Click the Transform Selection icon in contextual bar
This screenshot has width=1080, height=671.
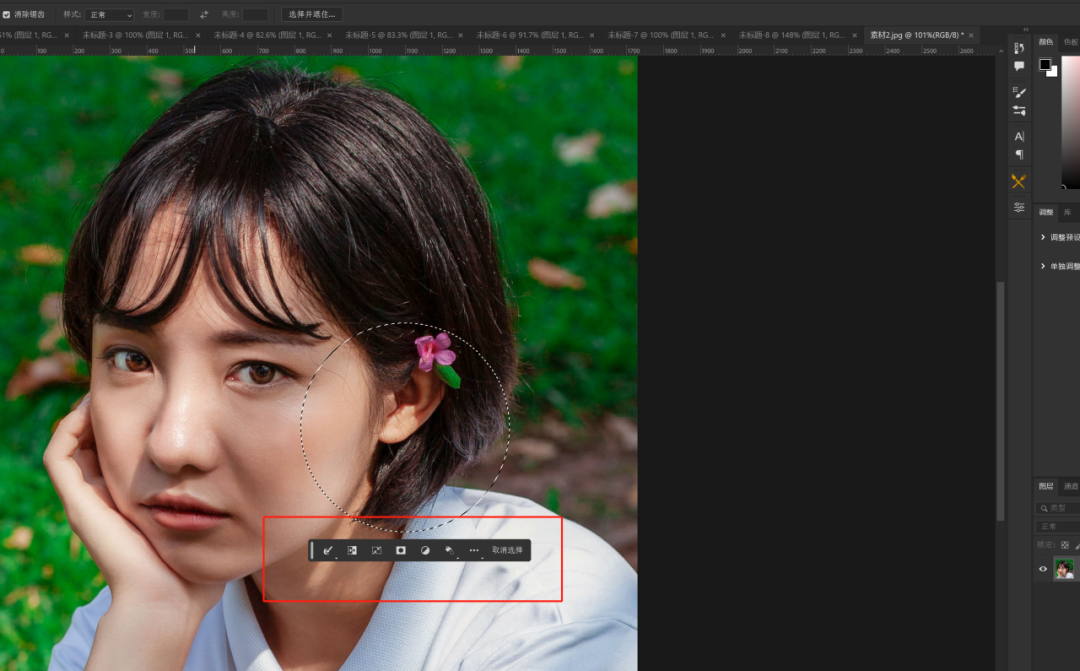tap(376, 550)
